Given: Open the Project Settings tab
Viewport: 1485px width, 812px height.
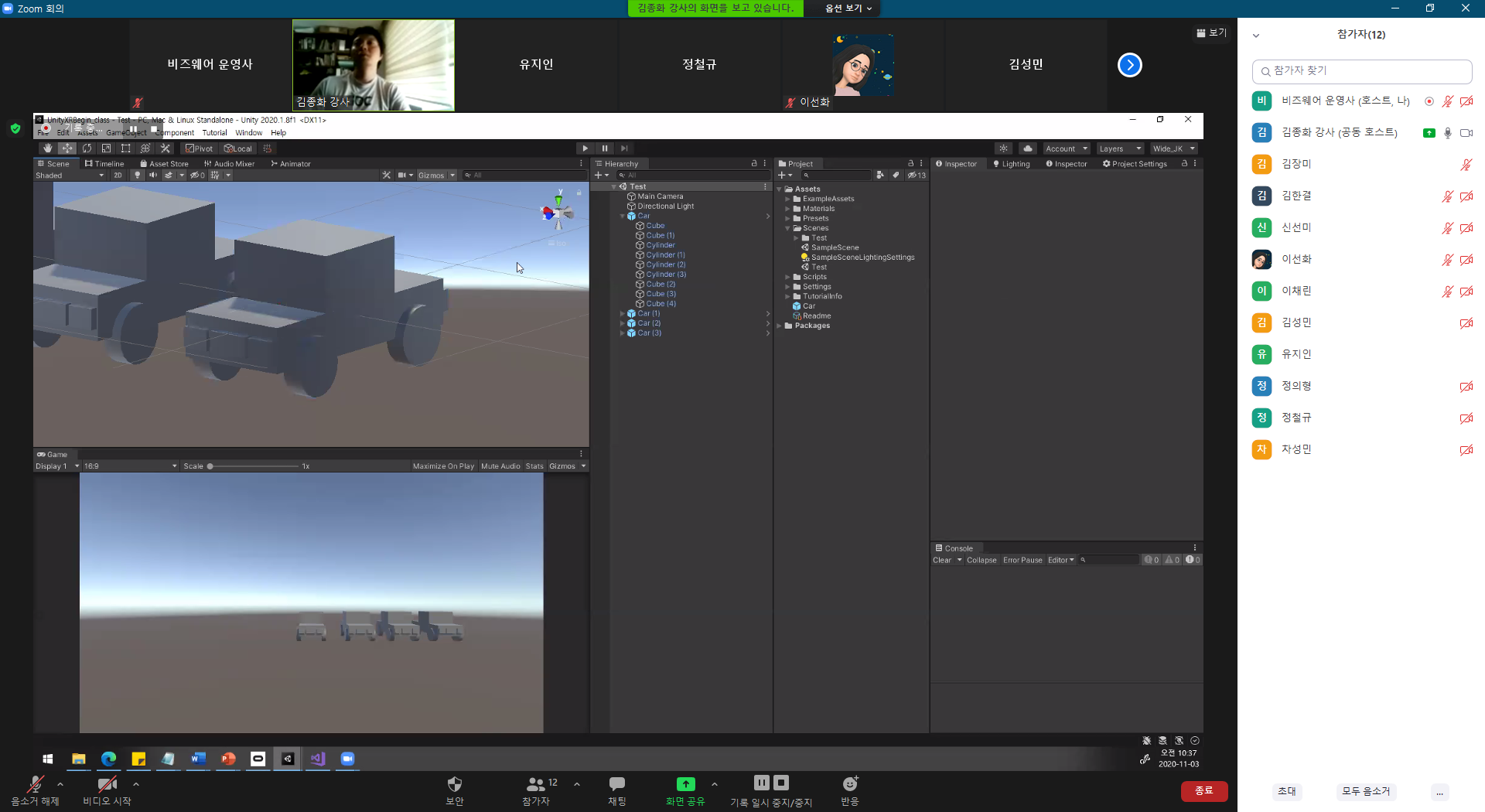Looking at the screenshot, I should (x=1135, y=164).
